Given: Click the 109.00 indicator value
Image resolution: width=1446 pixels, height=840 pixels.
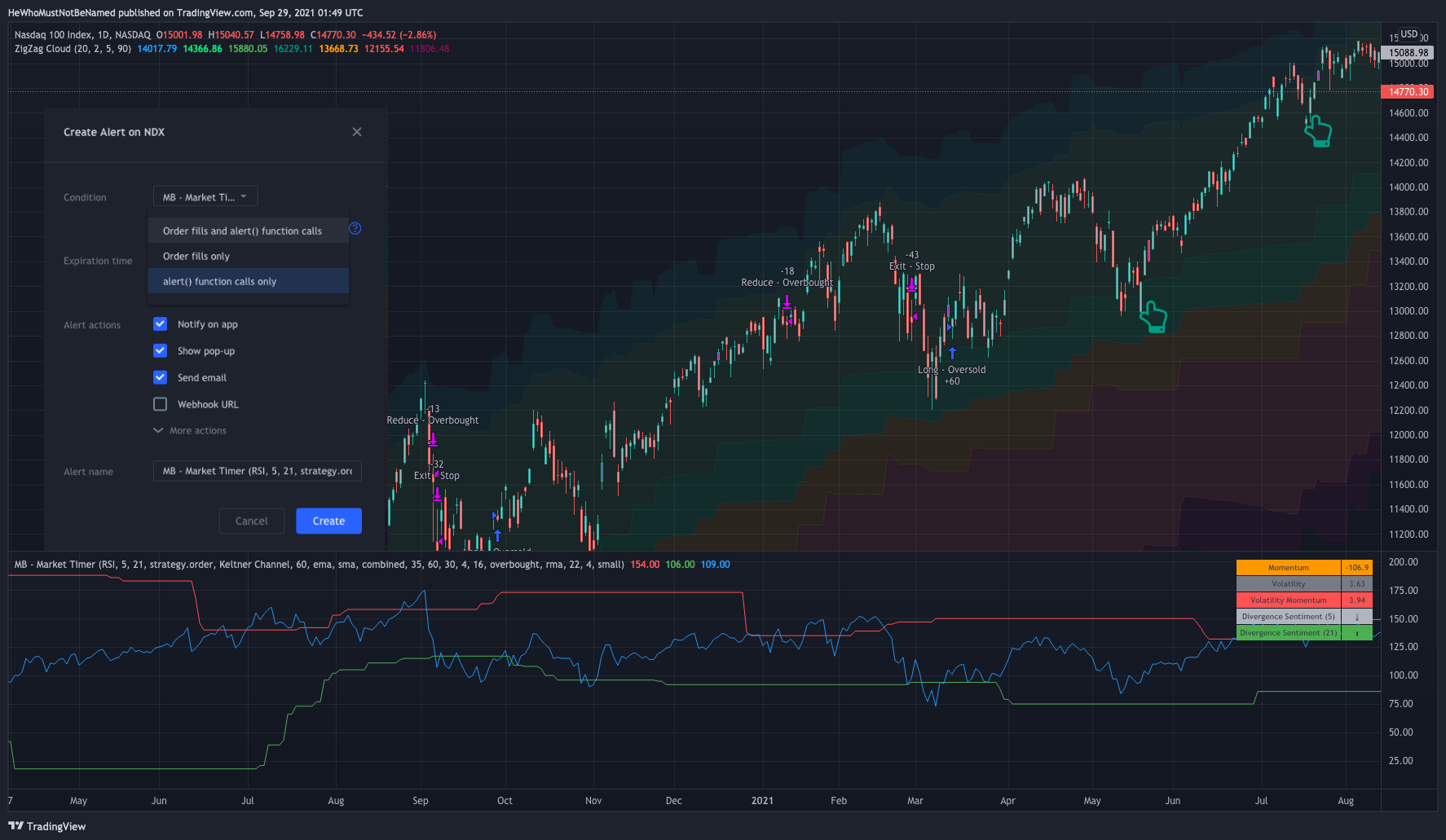Looking at the screenshot, I should 715,565.
